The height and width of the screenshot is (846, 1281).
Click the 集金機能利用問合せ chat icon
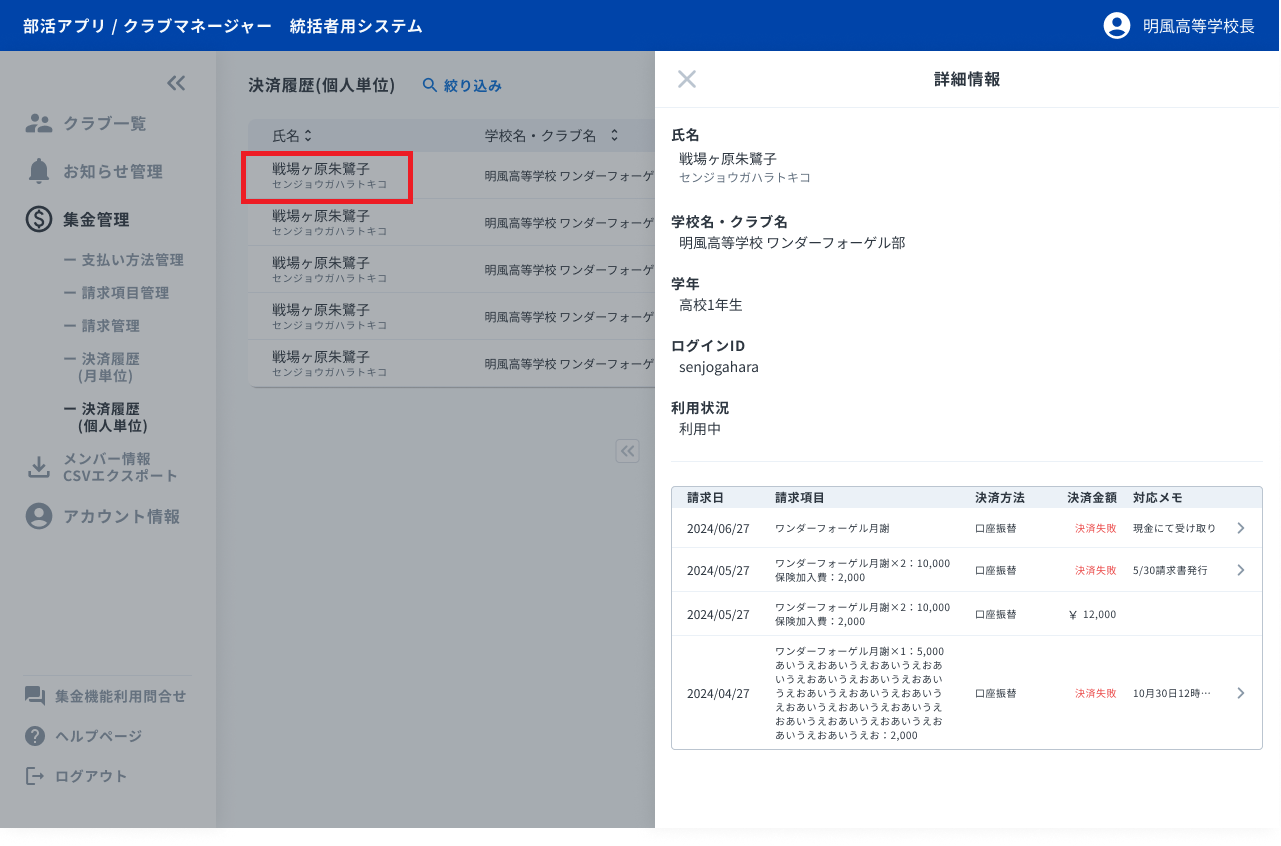[35, 696]
